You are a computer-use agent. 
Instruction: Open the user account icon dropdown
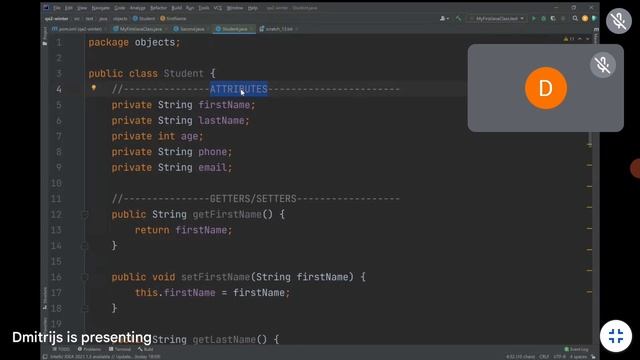pyautogui.click(x=444, y=18)
